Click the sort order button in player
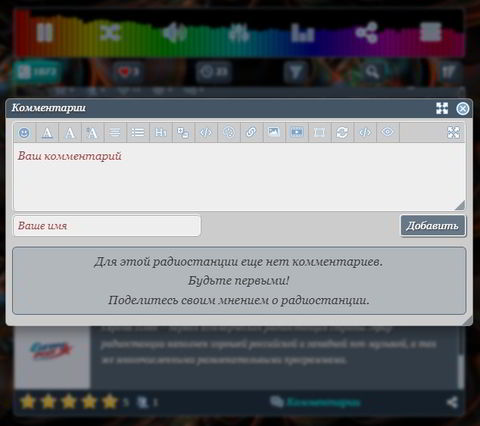 tap(449, 72)
